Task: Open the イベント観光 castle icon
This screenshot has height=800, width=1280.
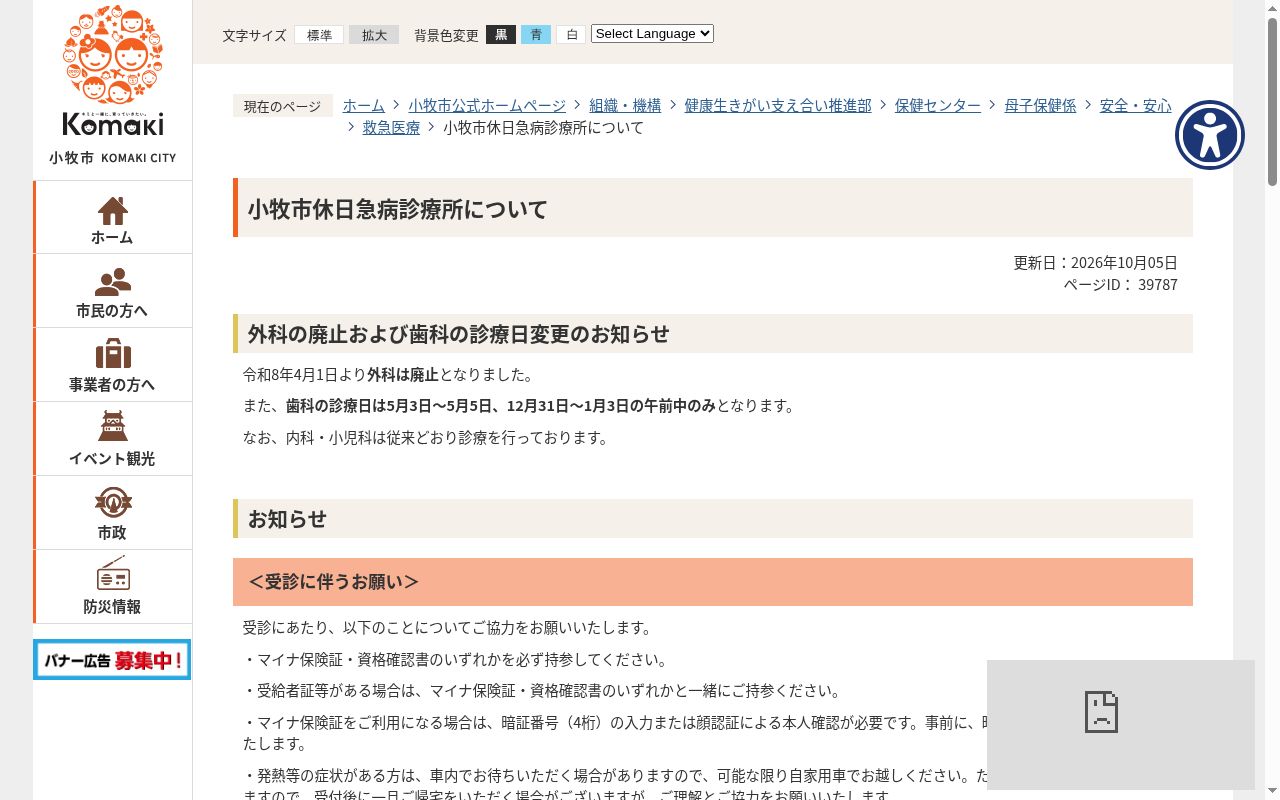Action: pos(113,427)
